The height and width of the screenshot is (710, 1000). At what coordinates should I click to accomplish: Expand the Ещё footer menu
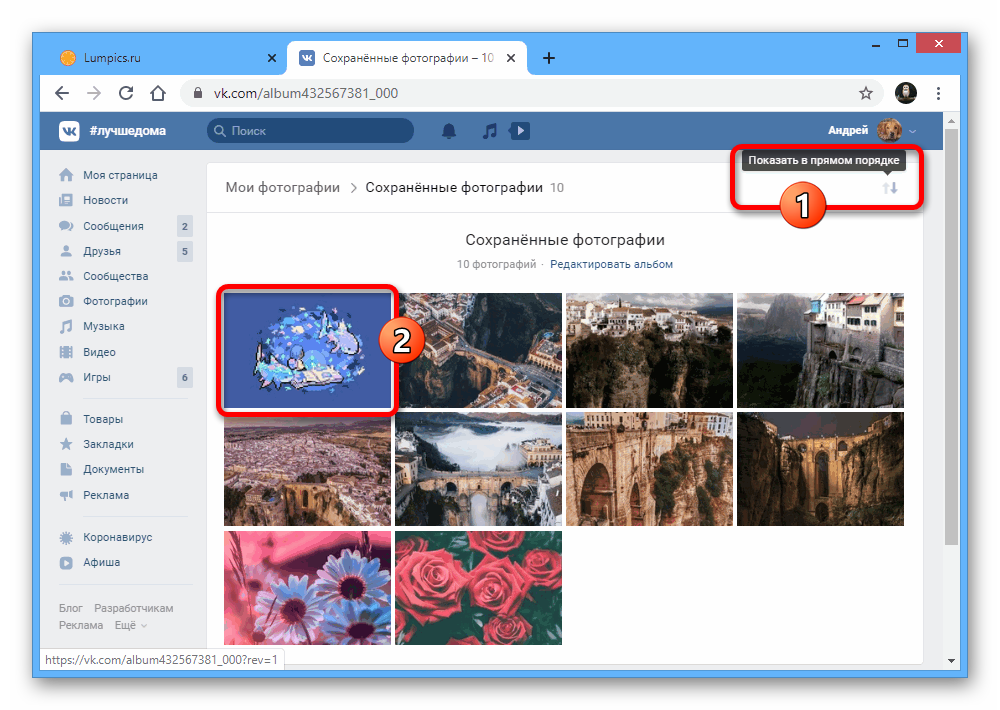(130, 625)
